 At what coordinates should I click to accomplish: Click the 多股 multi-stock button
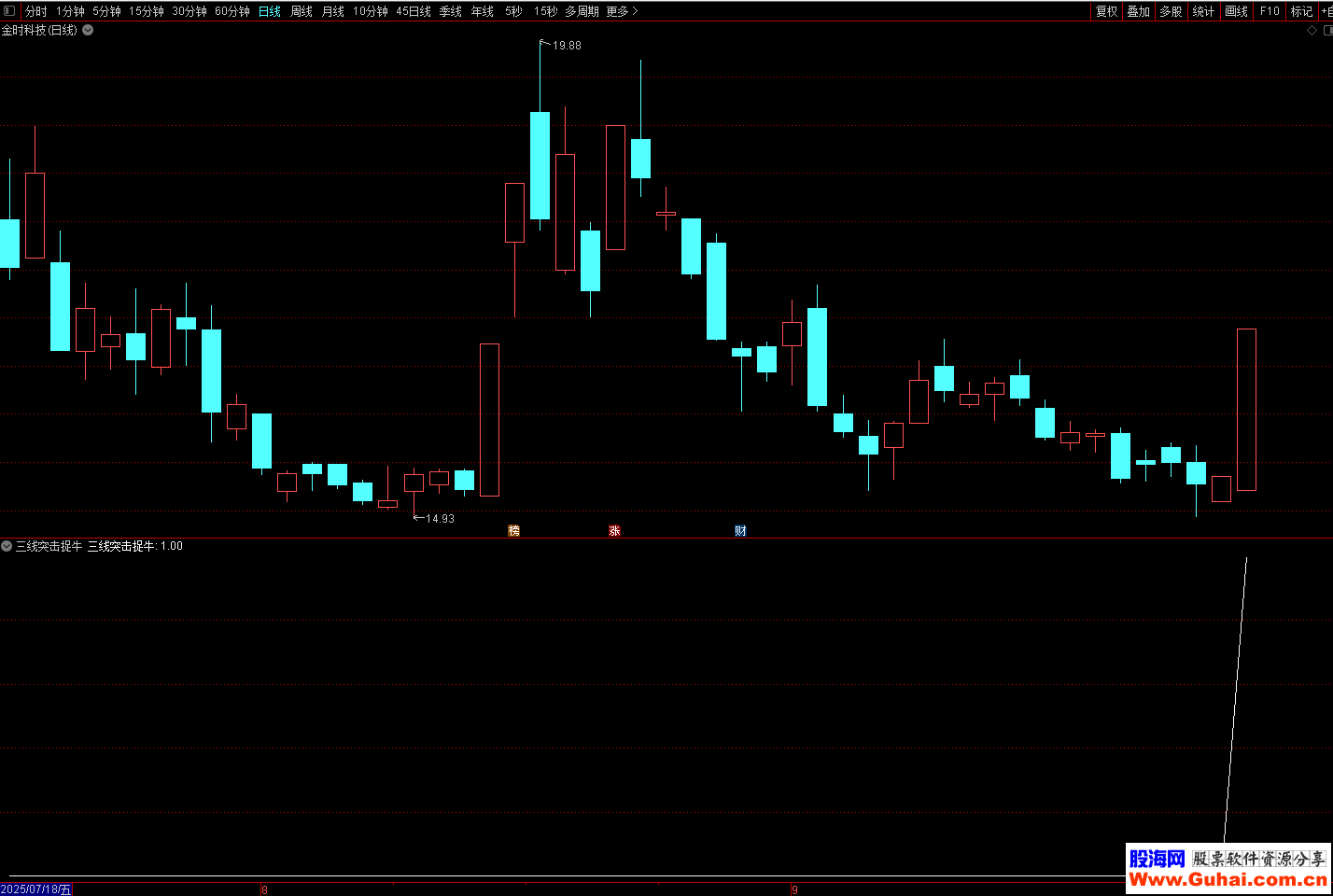pyautogui.click(x=1172, y=11)
